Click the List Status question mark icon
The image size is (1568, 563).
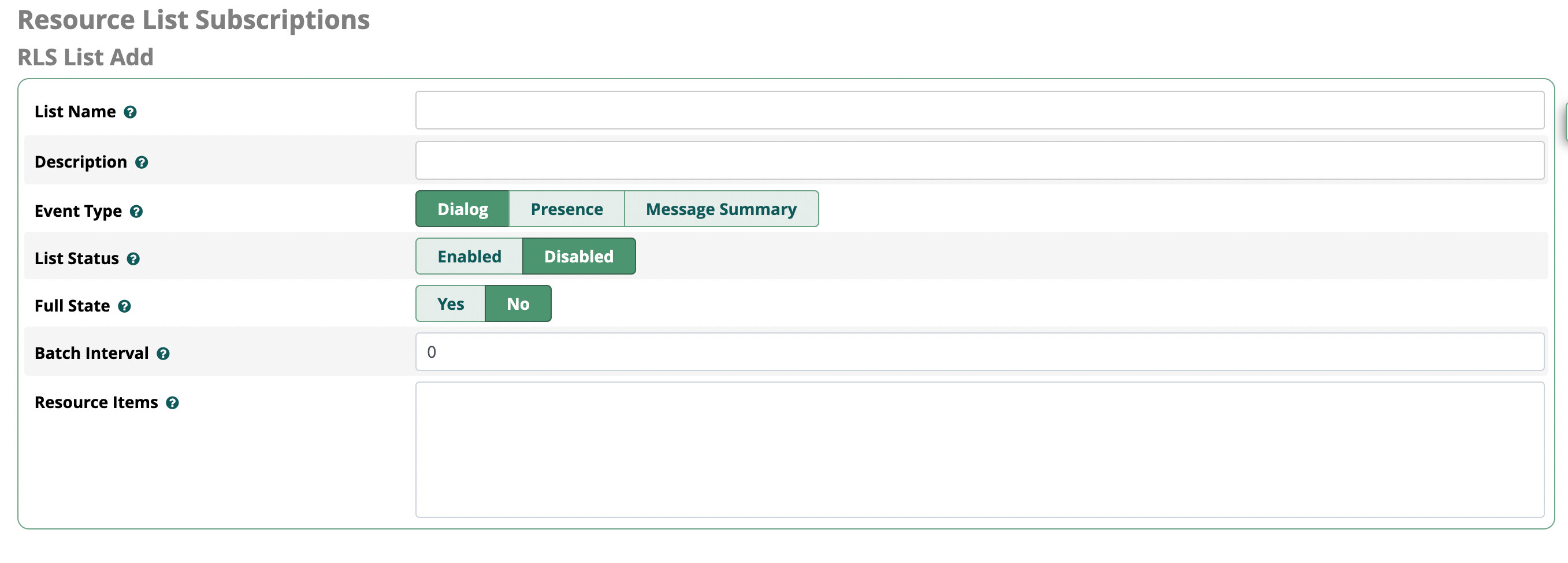(x=133, y=259)
